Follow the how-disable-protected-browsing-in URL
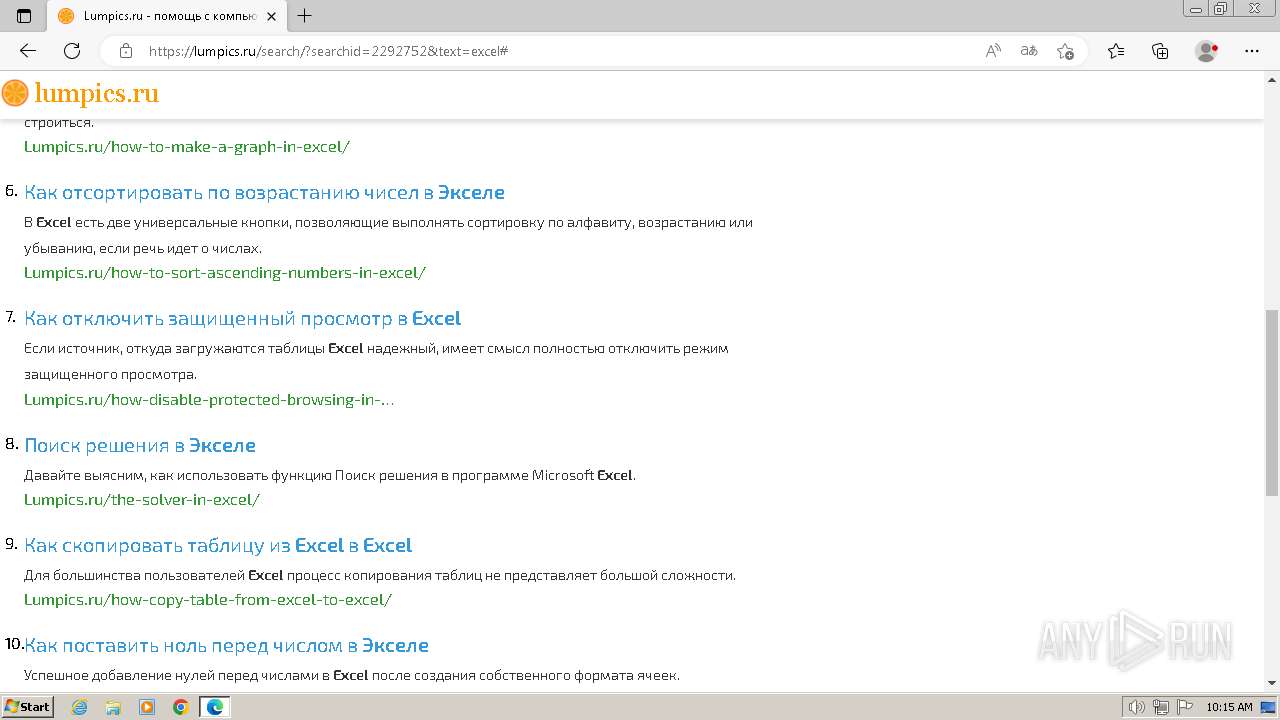 point(209,399)
